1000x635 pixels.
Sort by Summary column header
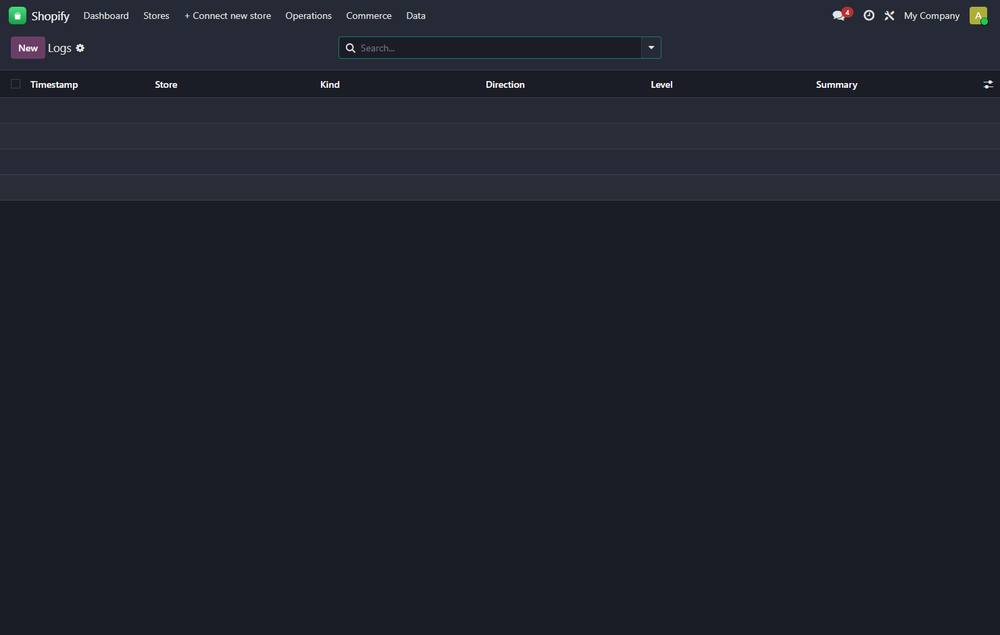[836, 84]
